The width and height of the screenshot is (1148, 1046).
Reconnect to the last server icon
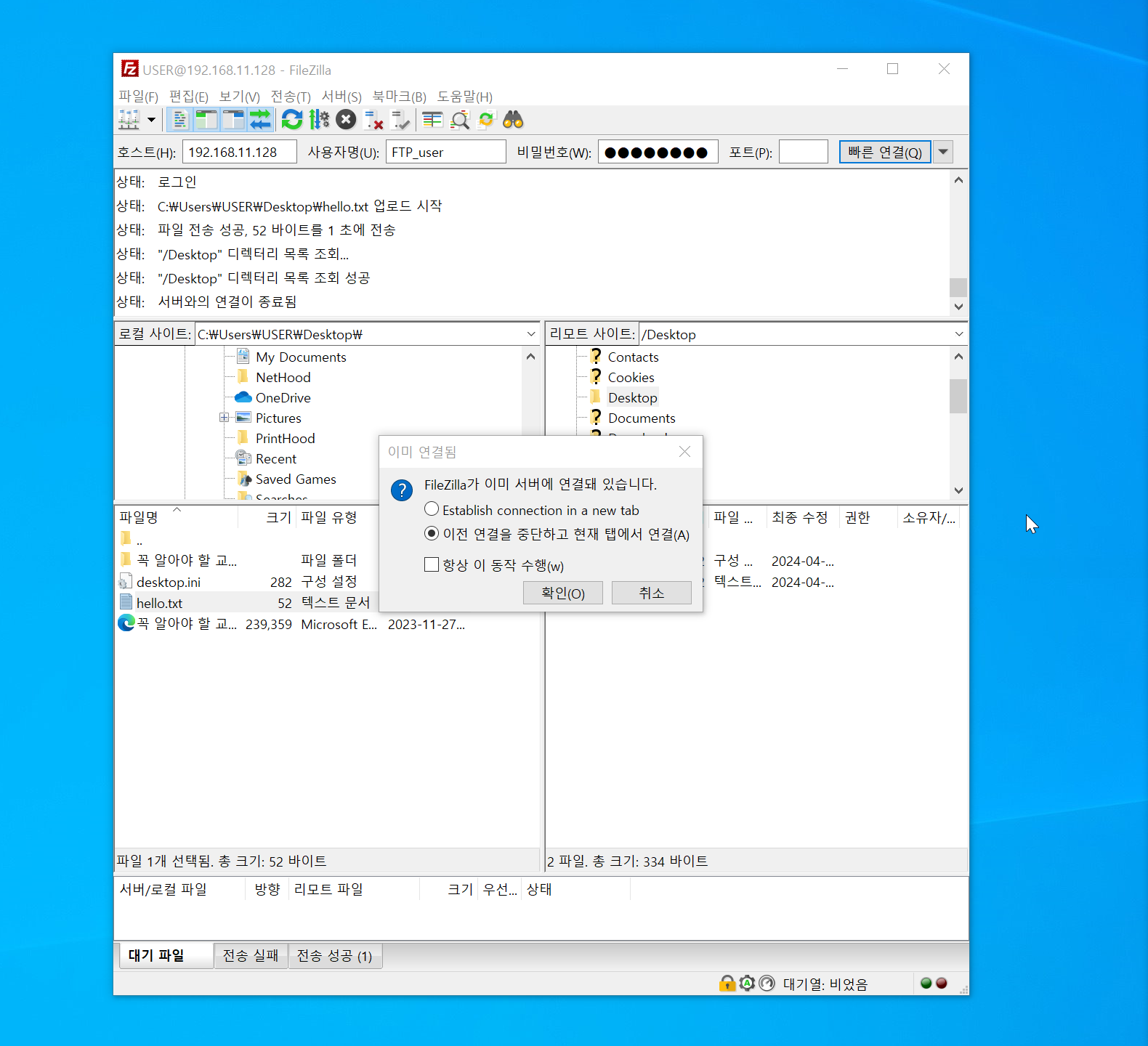click(x=400, y=120)
